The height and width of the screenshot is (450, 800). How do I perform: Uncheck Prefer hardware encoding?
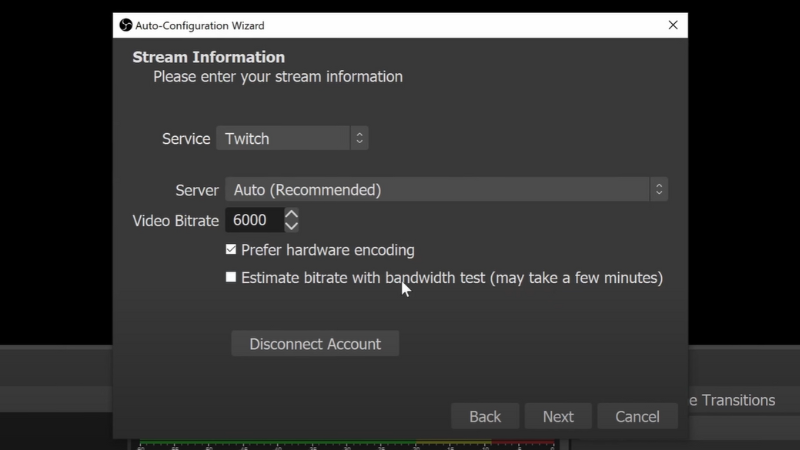(x=231, y=249)
